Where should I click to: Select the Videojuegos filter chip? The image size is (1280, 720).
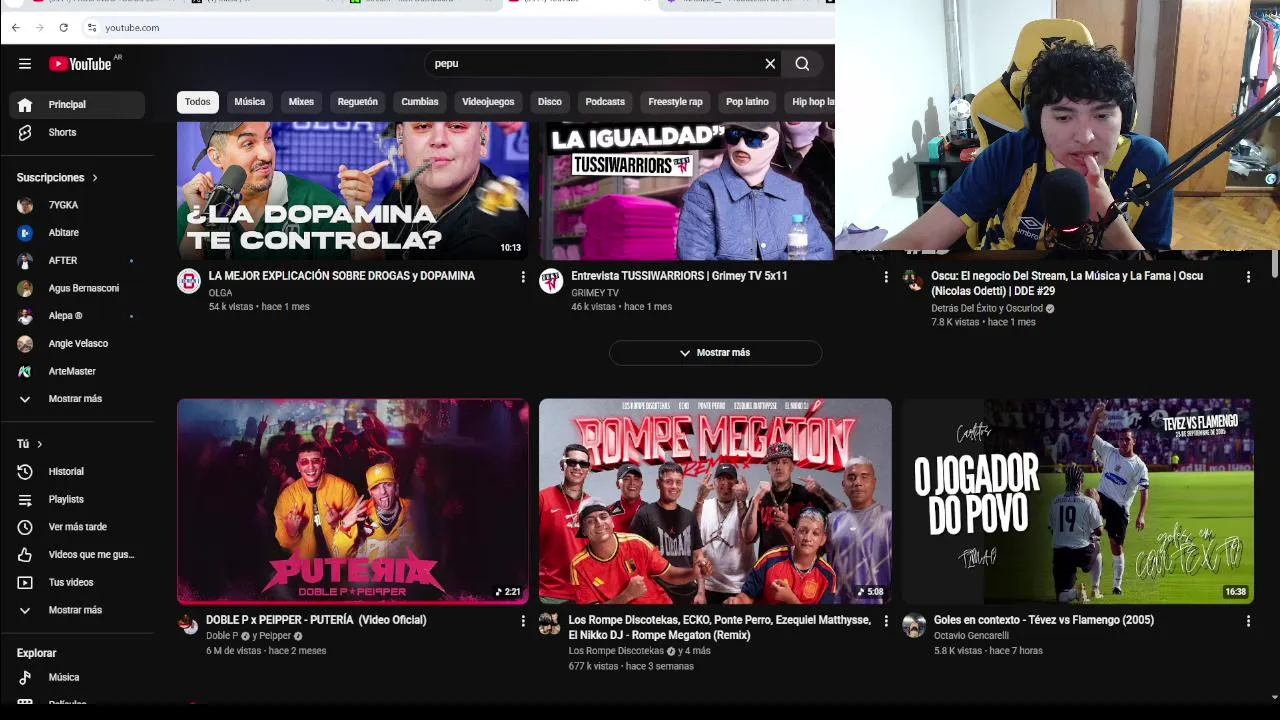click(488, 102)
